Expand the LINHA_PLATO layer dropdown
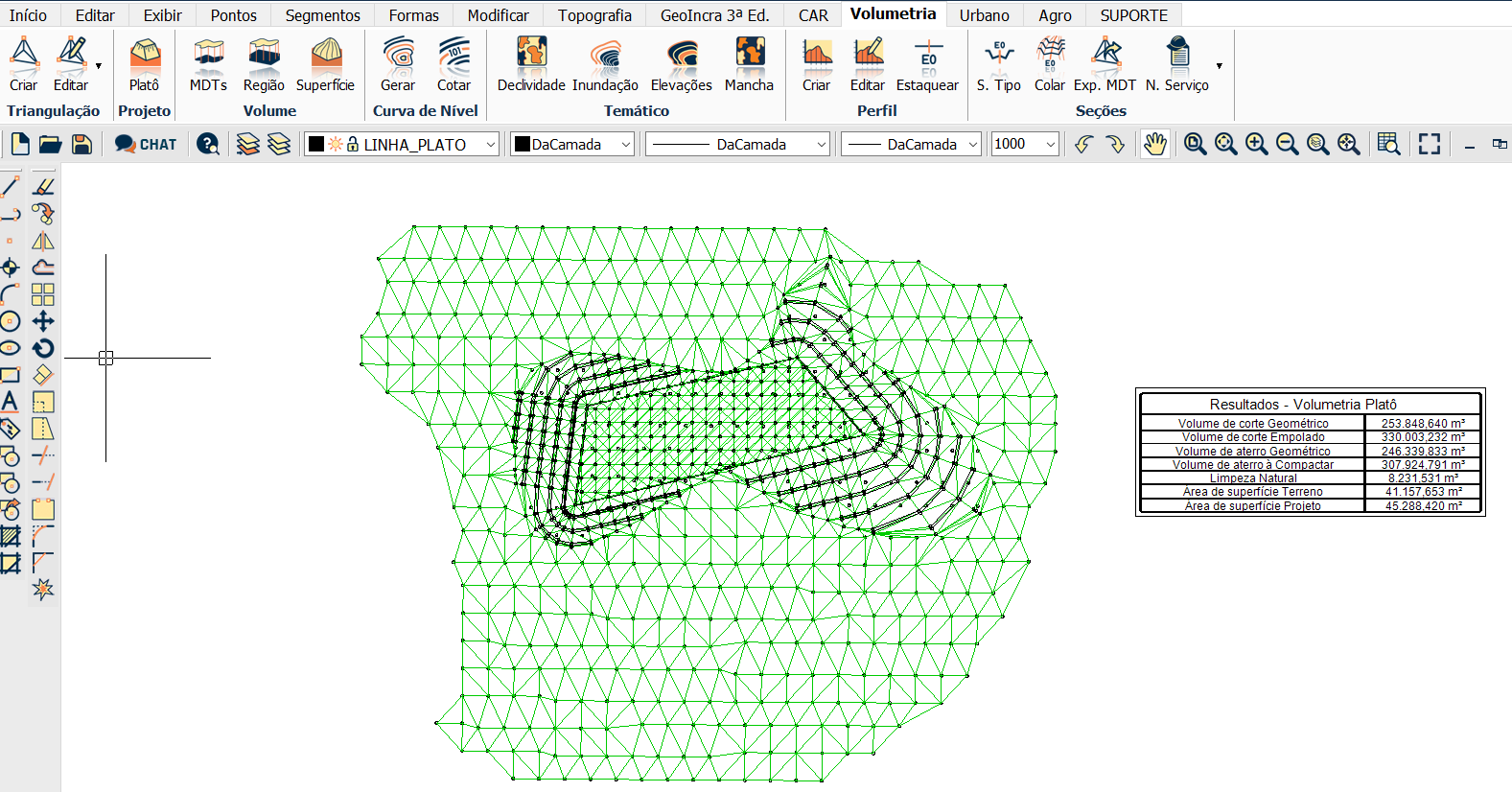This screenshot has width=1512, height=792. click(491, 144)
